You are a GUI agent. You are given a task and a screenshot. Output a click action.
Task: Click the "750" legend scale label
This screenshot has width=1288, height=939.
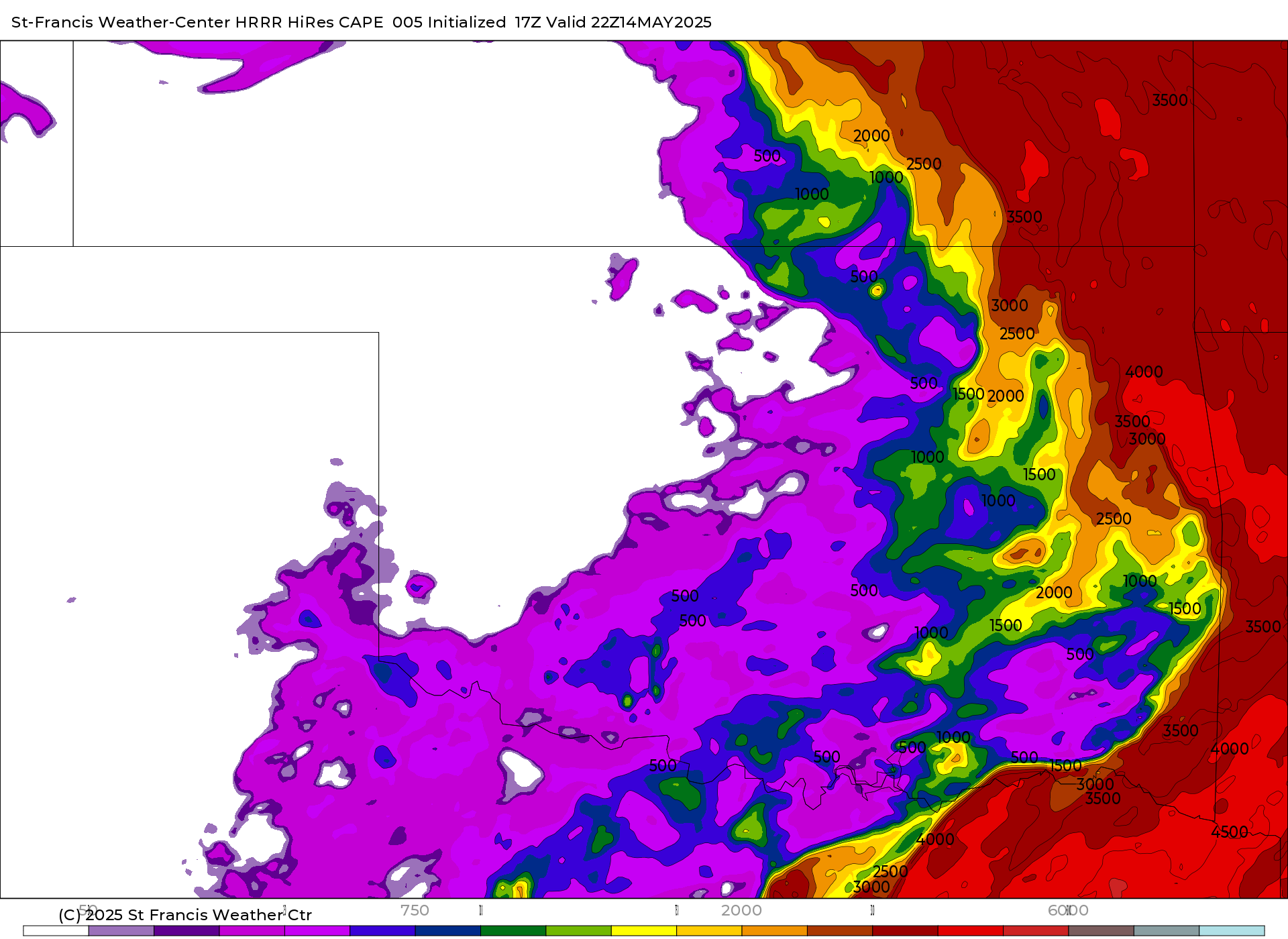(415, 910)
